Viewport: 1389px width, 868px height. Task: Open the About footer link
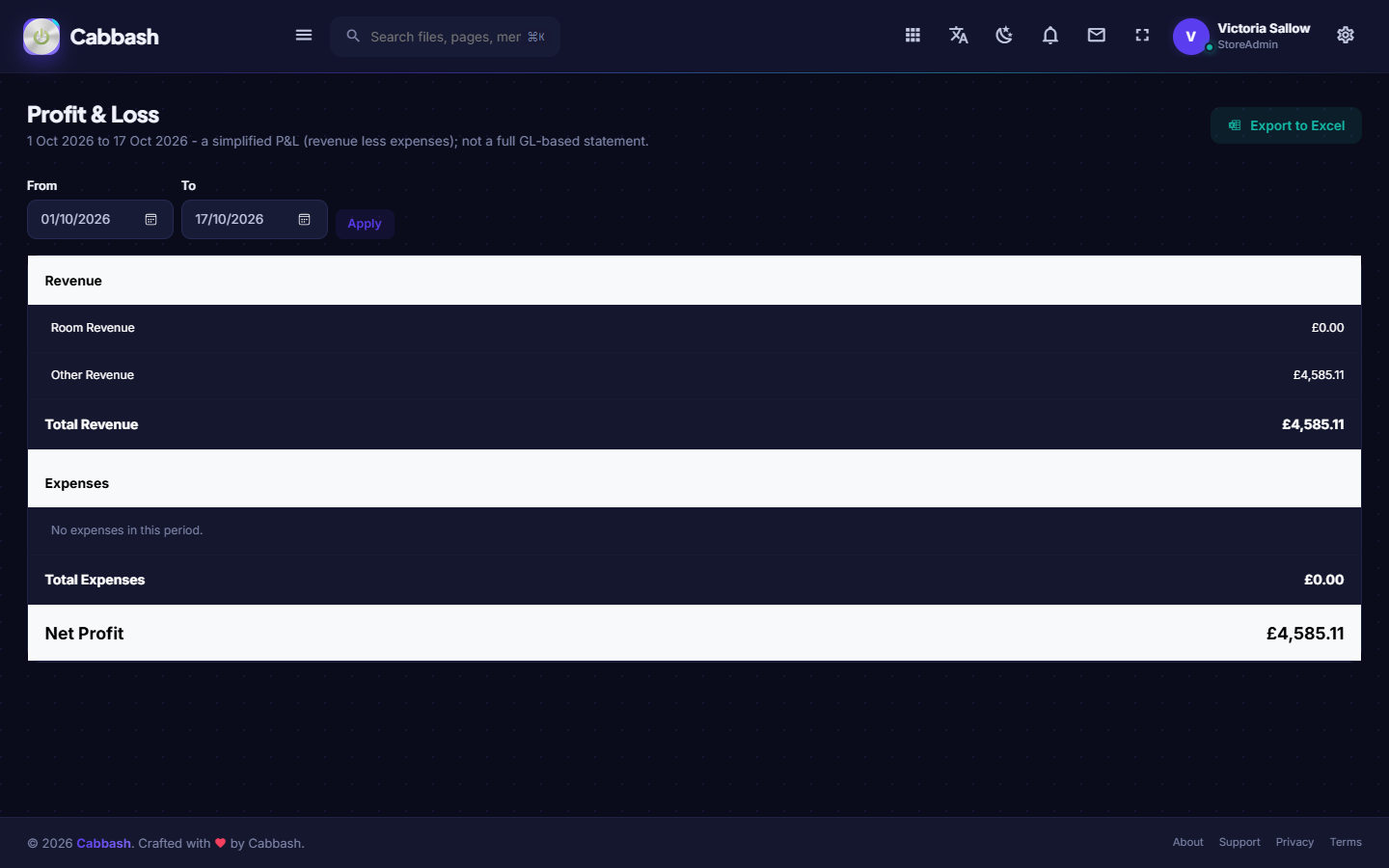[x=1187, y=842]
